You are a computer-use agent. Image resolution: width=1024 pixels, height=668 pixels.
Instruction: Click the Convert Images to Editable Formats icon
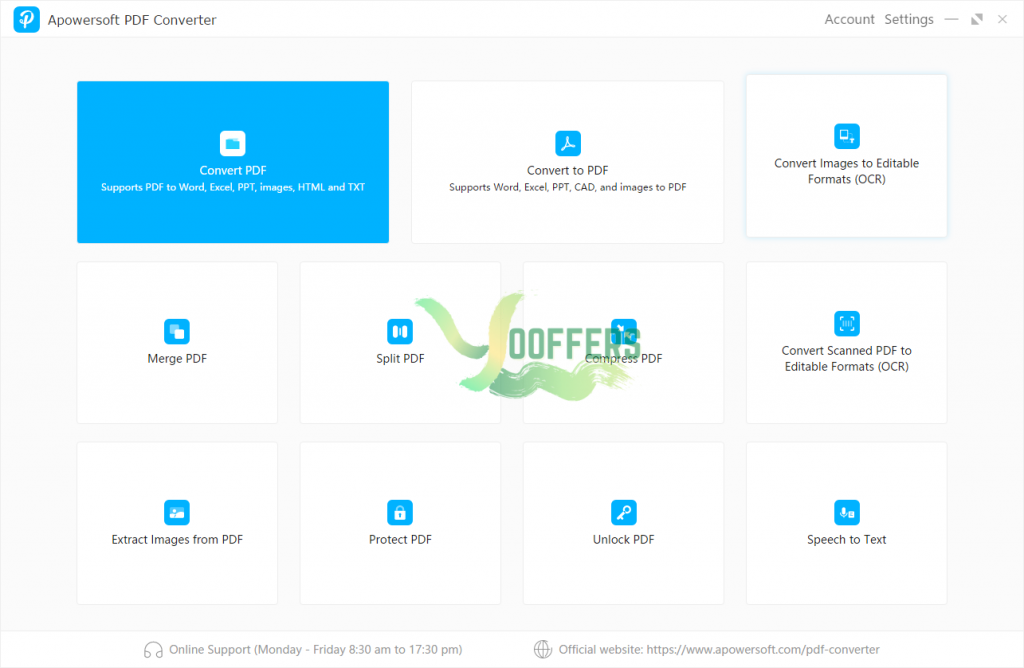click(x=846, y=136)
